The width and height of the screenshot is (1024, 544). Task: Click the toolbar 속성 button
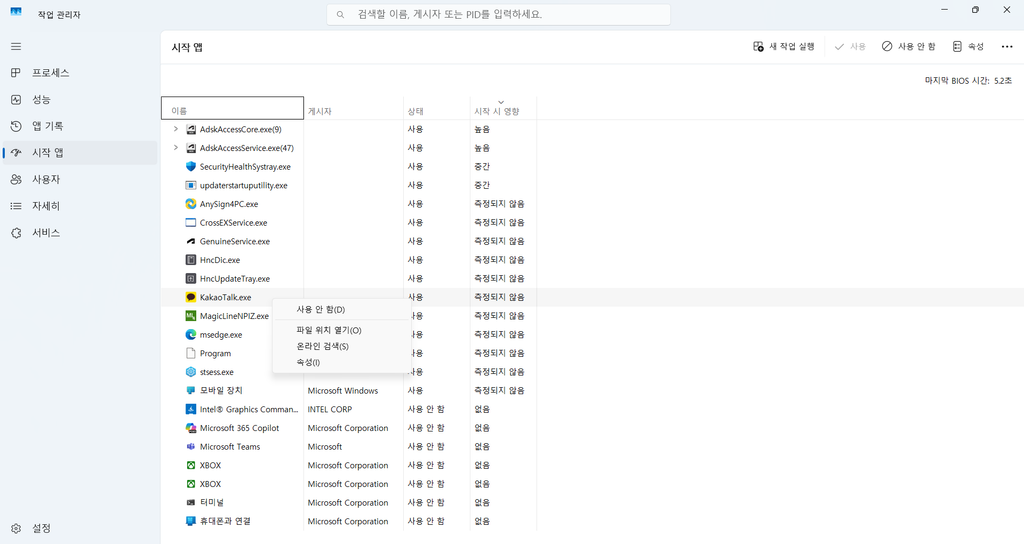click(968, 46)
